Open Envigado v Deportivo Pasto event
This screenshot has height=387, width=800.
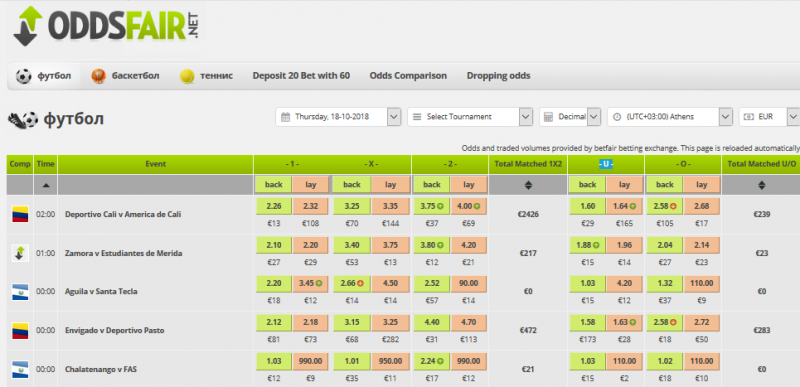(x=116, y=330)
